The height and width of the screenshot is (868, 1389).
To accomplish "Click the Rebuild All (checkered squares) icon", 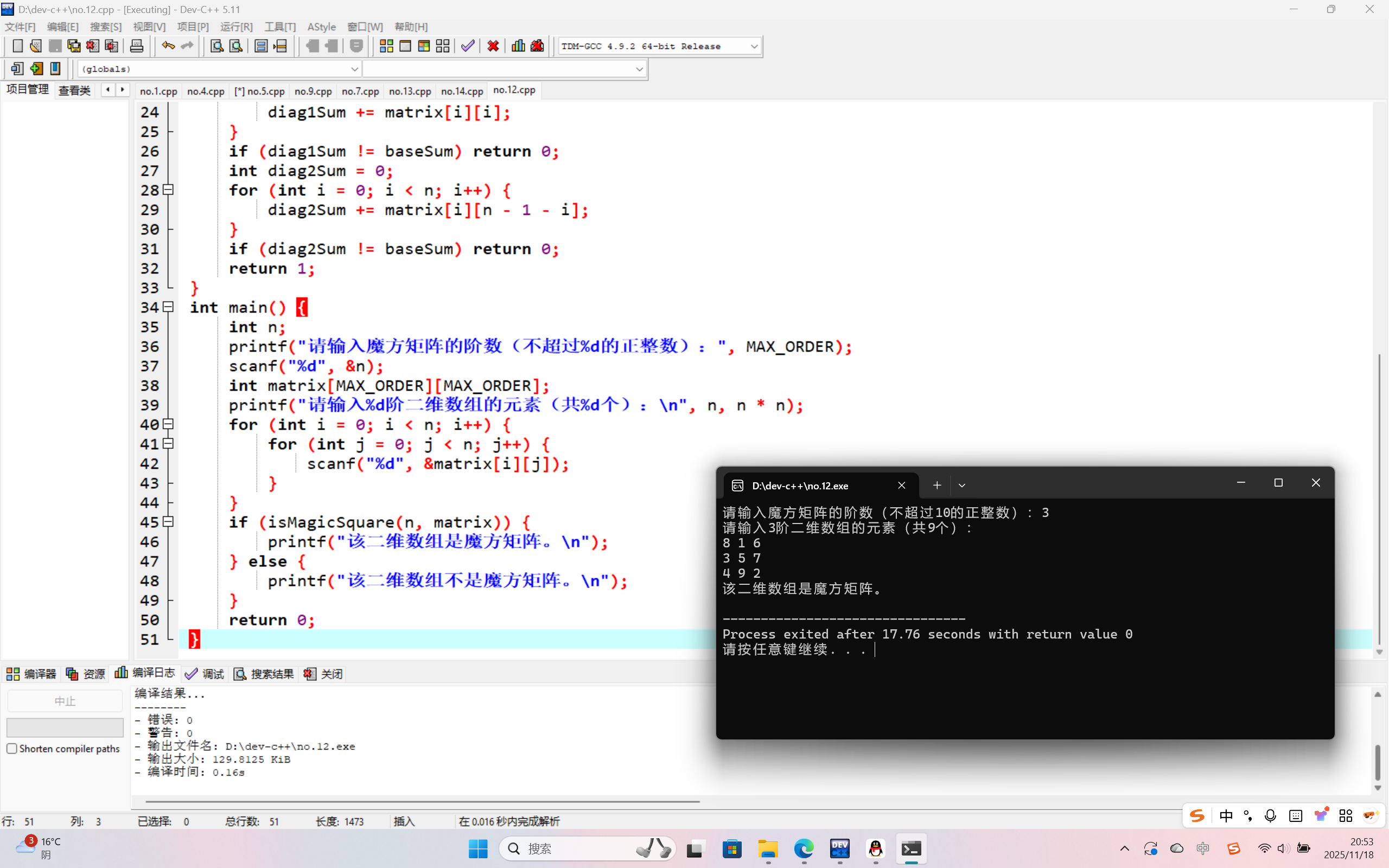I will pyautogui.click(x=443, y=46).
